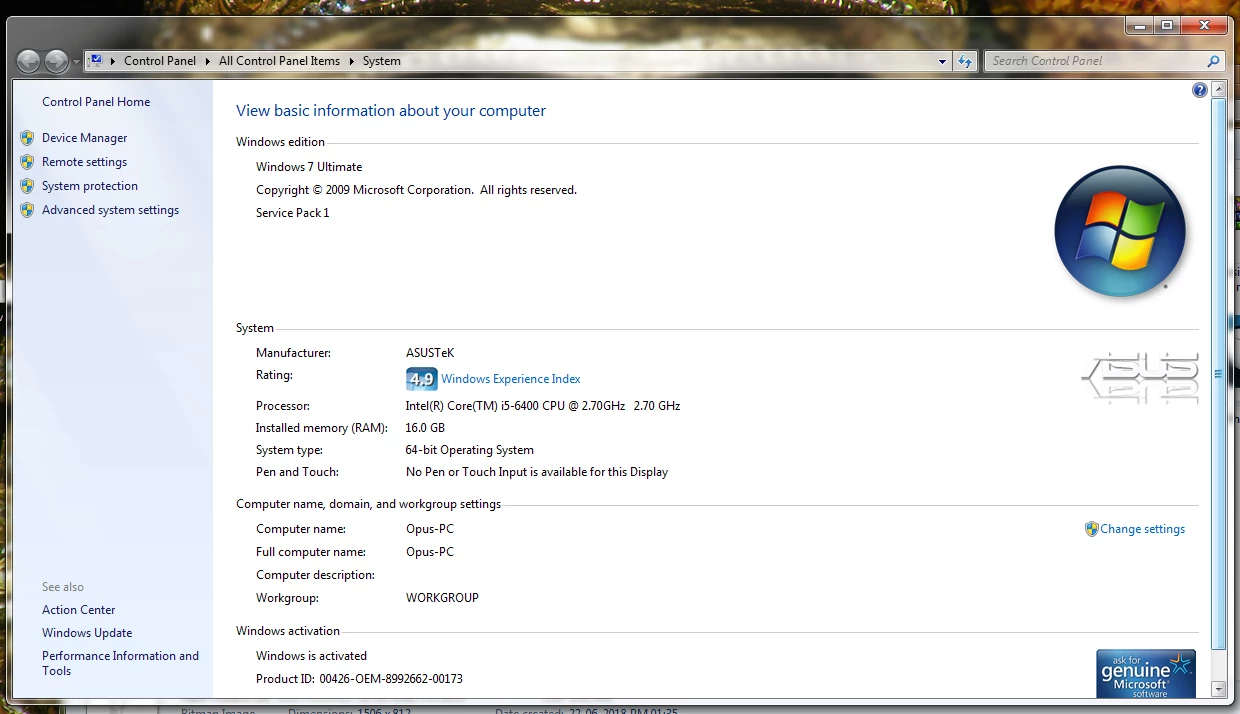Click Change settings link
The height and width of the screenshot is (714, 1240).
point(1142,529)
